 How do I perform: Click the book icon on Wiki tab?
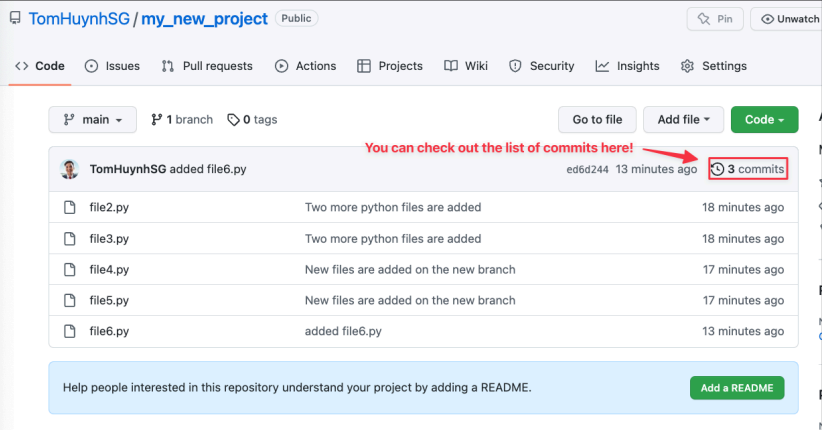click(451, 66)
